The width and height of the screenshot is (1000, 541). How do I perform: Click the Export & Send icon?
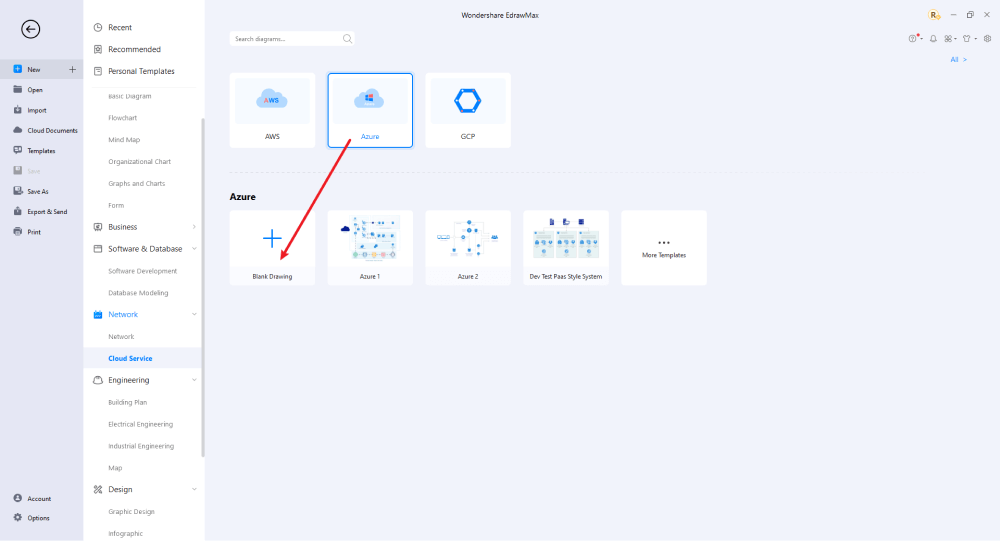point(18,211)
